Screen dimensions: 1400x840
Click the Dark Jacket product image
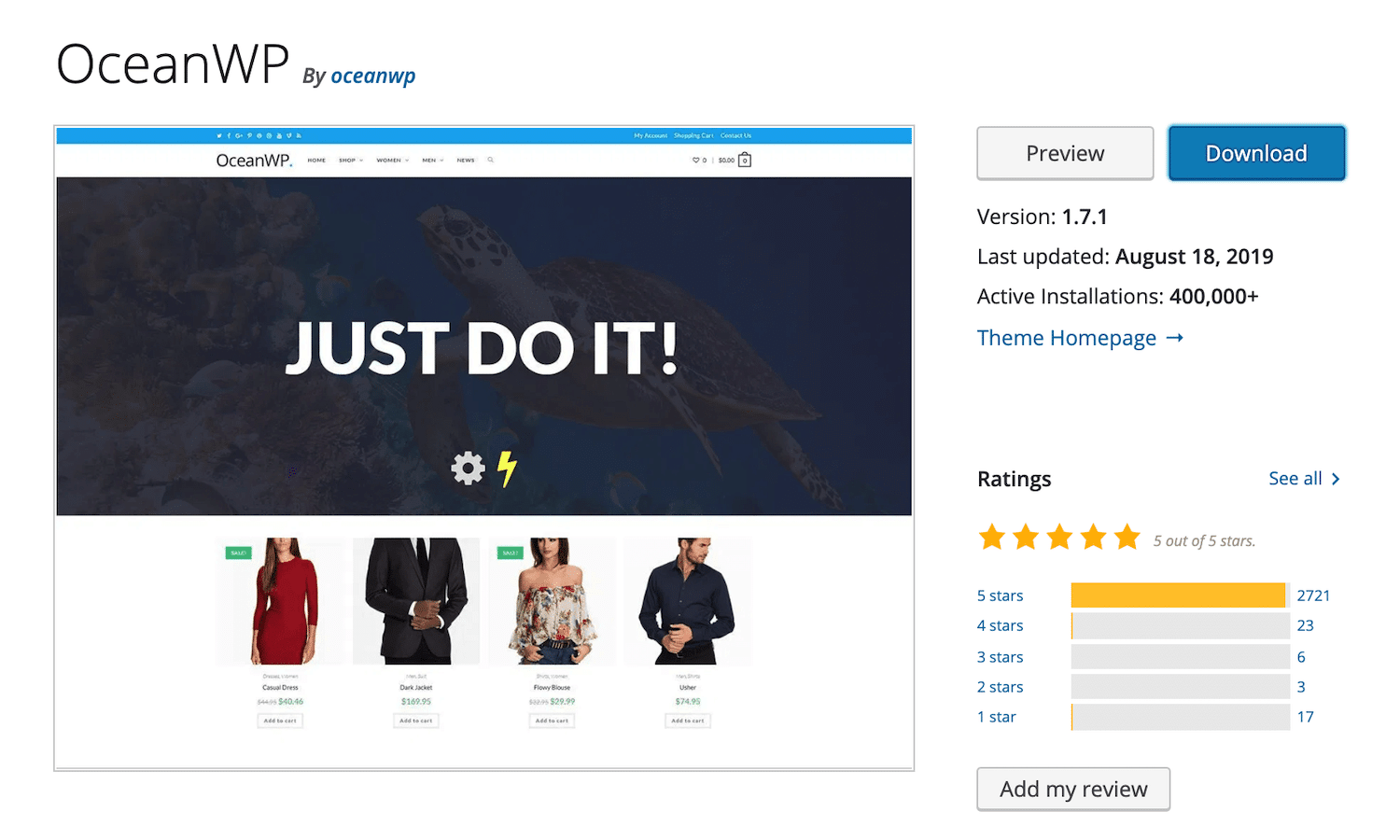(x=416, y=601)
